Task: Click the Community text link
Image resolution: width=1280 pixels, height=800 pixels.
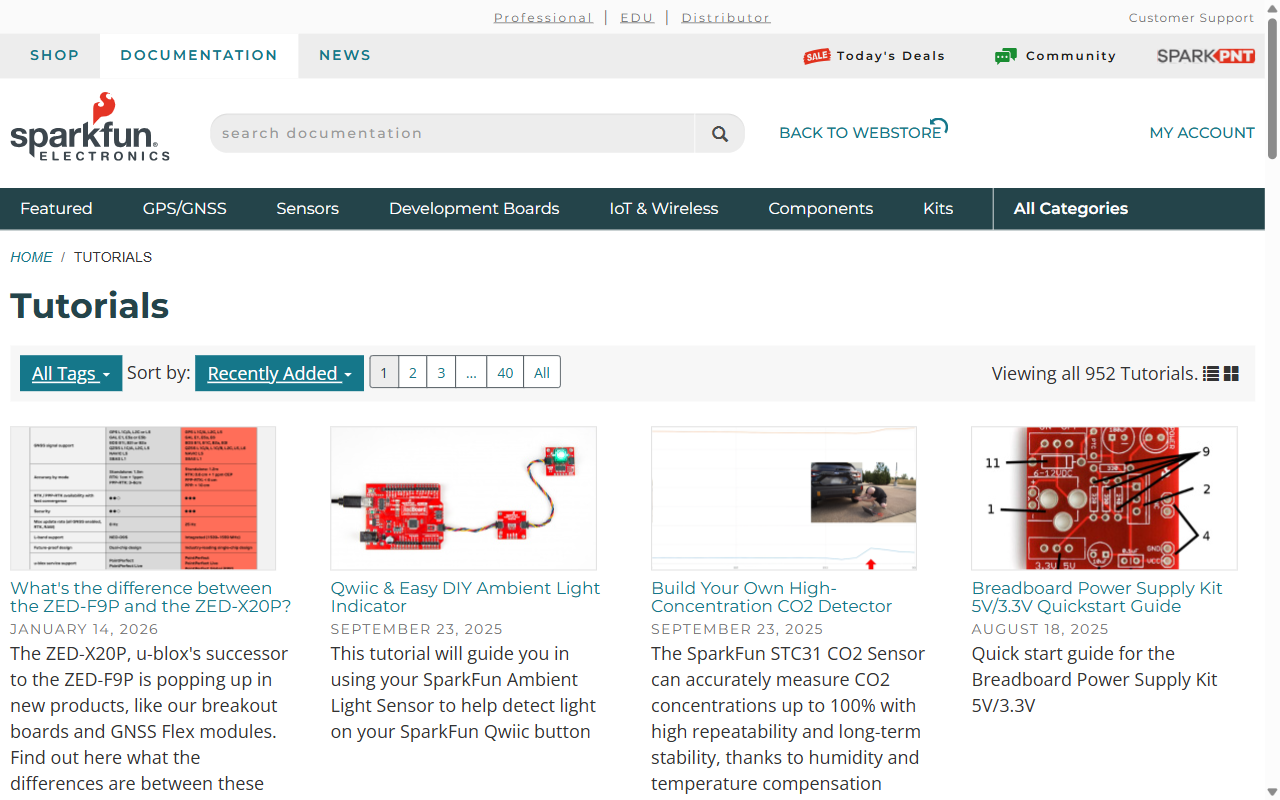Action: pyautogui.click(x=1070, y=56)
